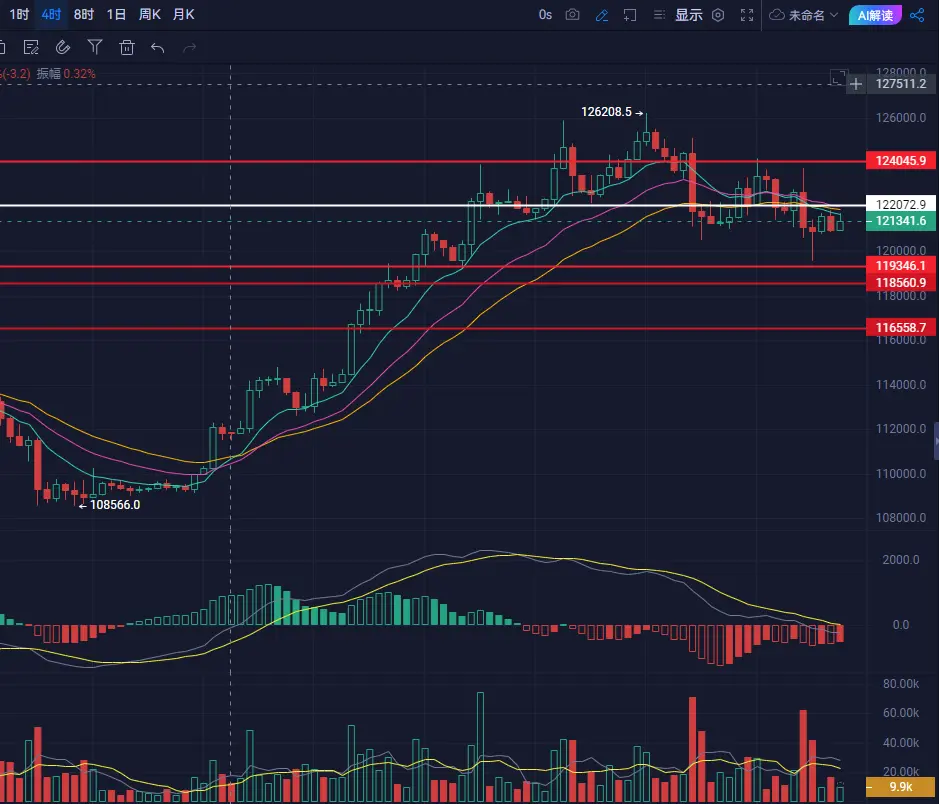Select the white 122072.9 price label
Screen dimensions: 939x804
pos(901,204)
